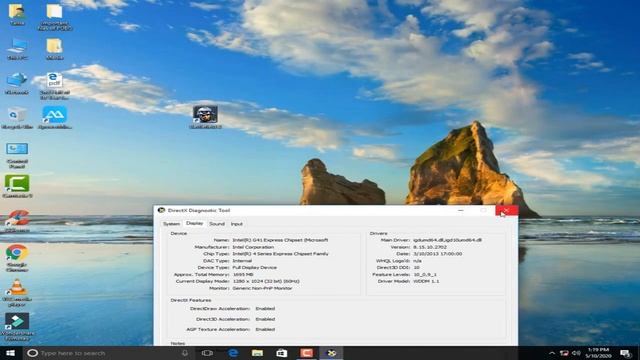Click the taskbar microphone icon
Image resolution: width=640 pixels, height=360 pixels.
point(184,353)
